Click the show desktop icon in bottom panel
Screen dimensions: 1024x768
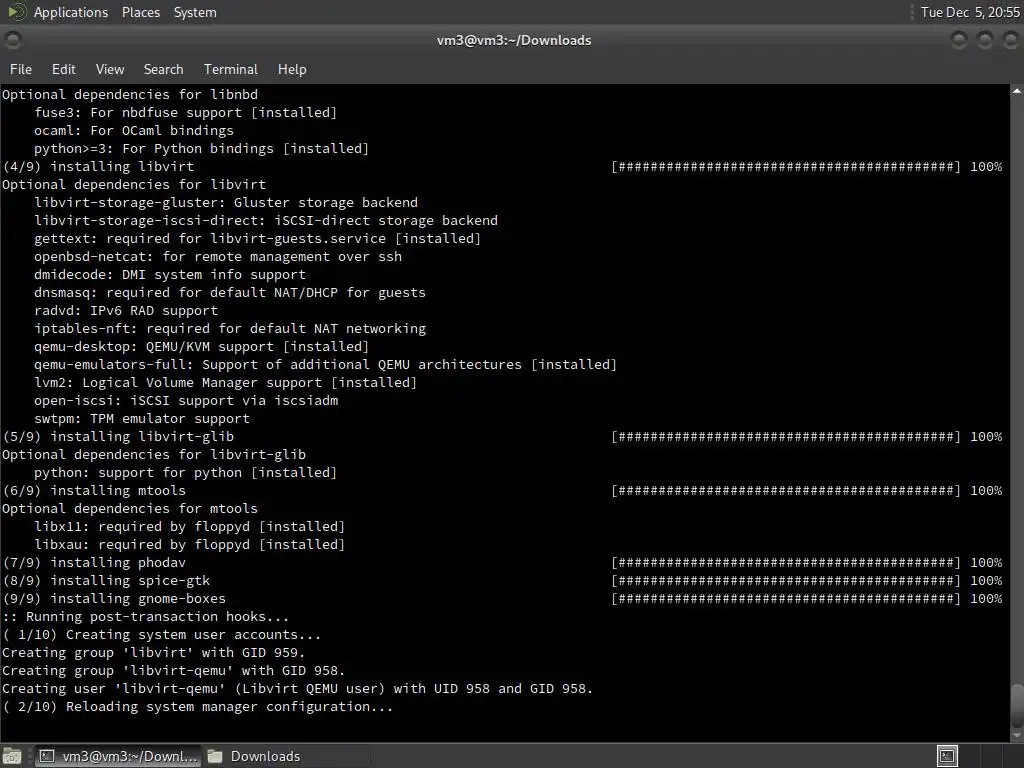click(x=12, y=756)
